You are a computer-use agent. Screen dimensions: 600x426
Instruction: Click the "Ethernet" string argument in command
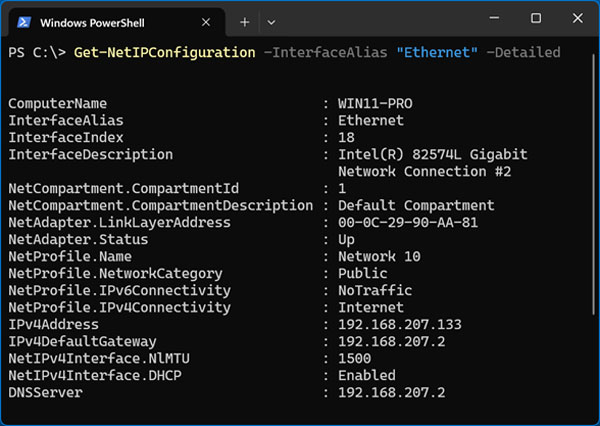437,52
